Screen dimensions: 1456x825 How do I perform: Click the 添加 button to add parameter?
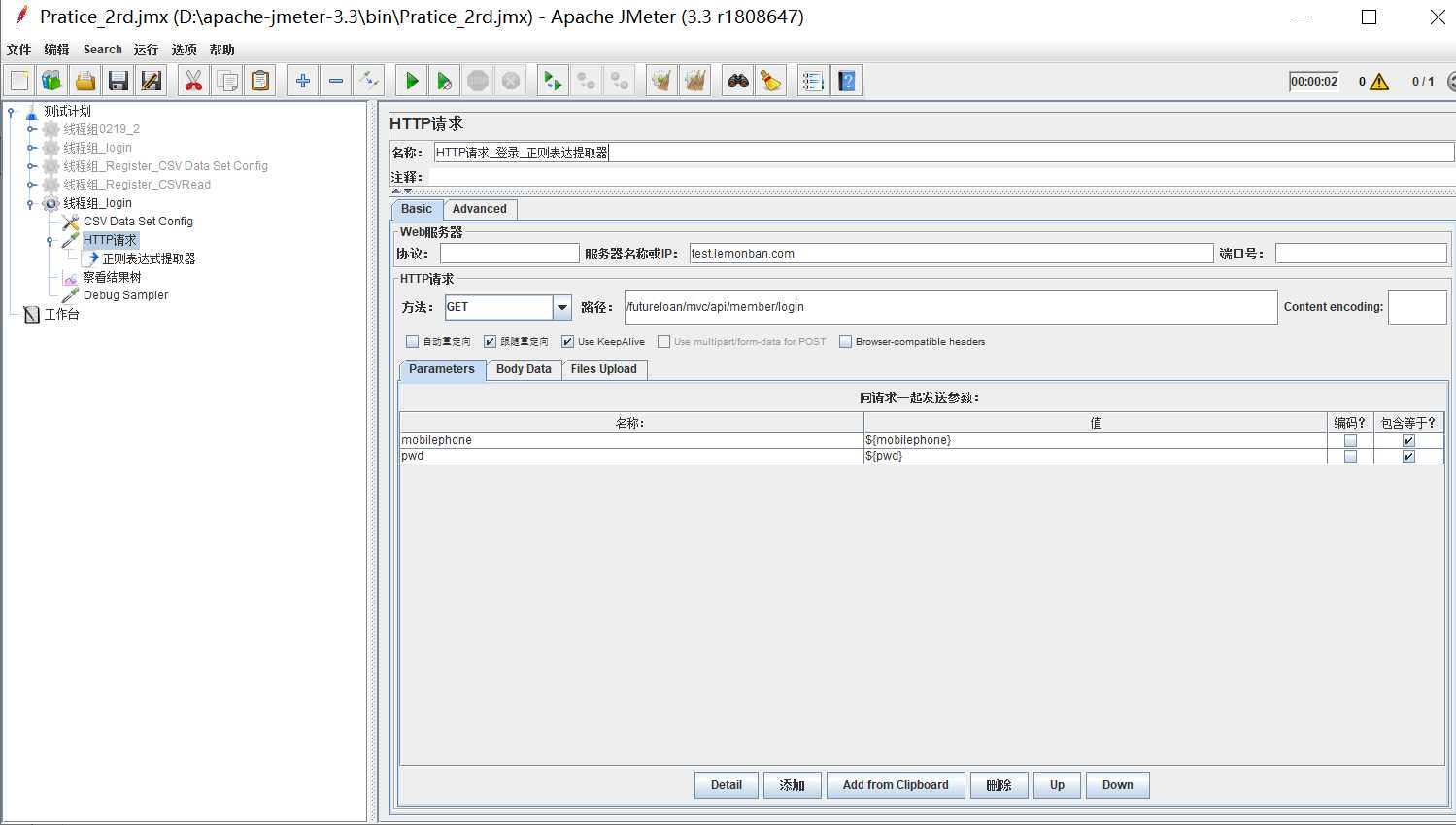[793, 785]
